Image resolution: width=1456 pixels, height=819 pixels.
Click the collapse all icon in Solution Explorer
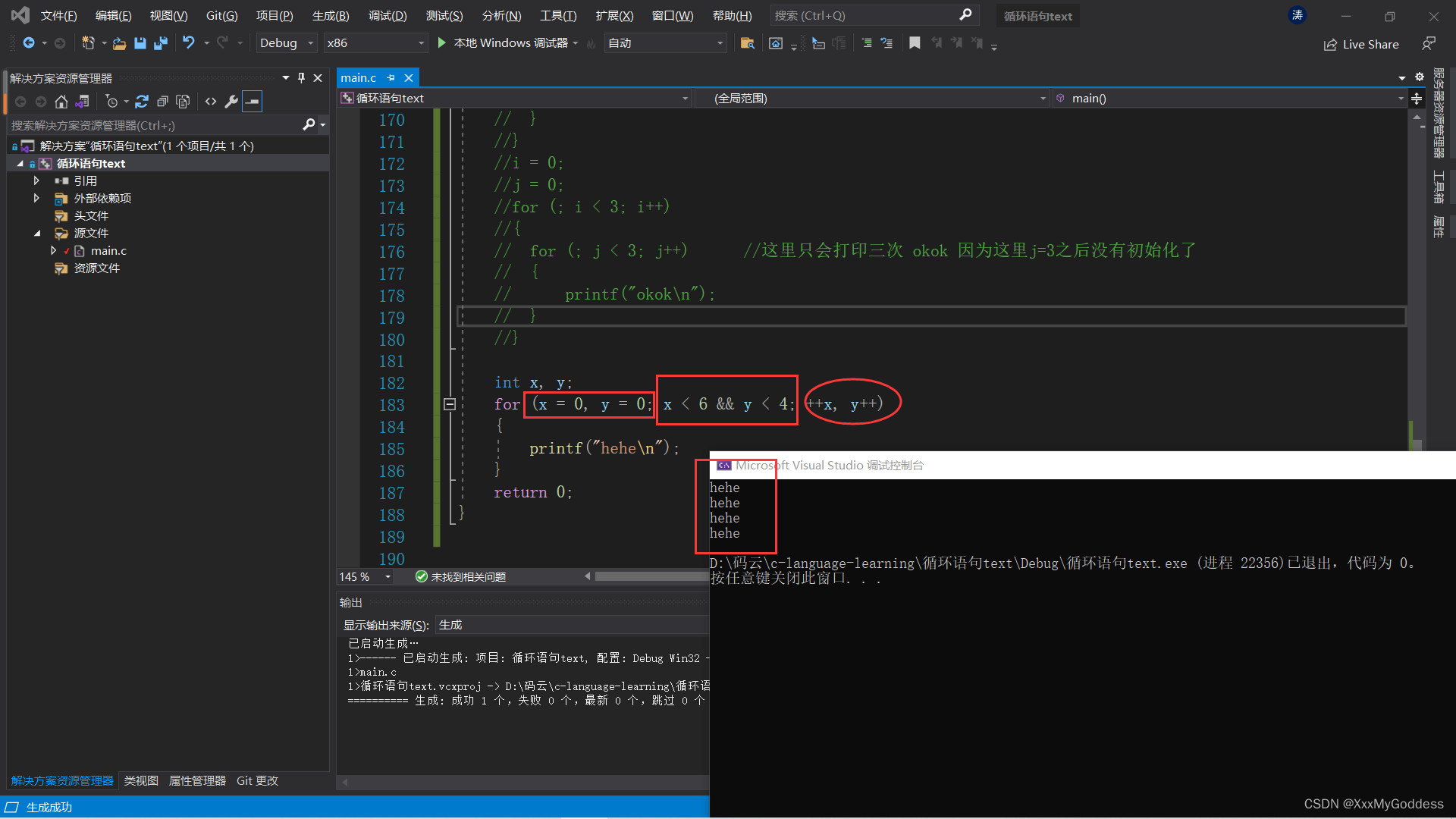[x=162, y=101]
